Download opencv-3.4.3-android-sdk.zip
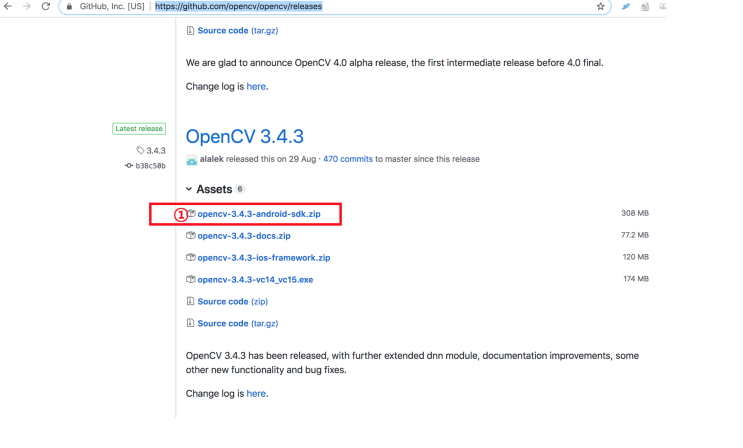The image size is (743, 448). pyautogui.click(x=258, y=214)
